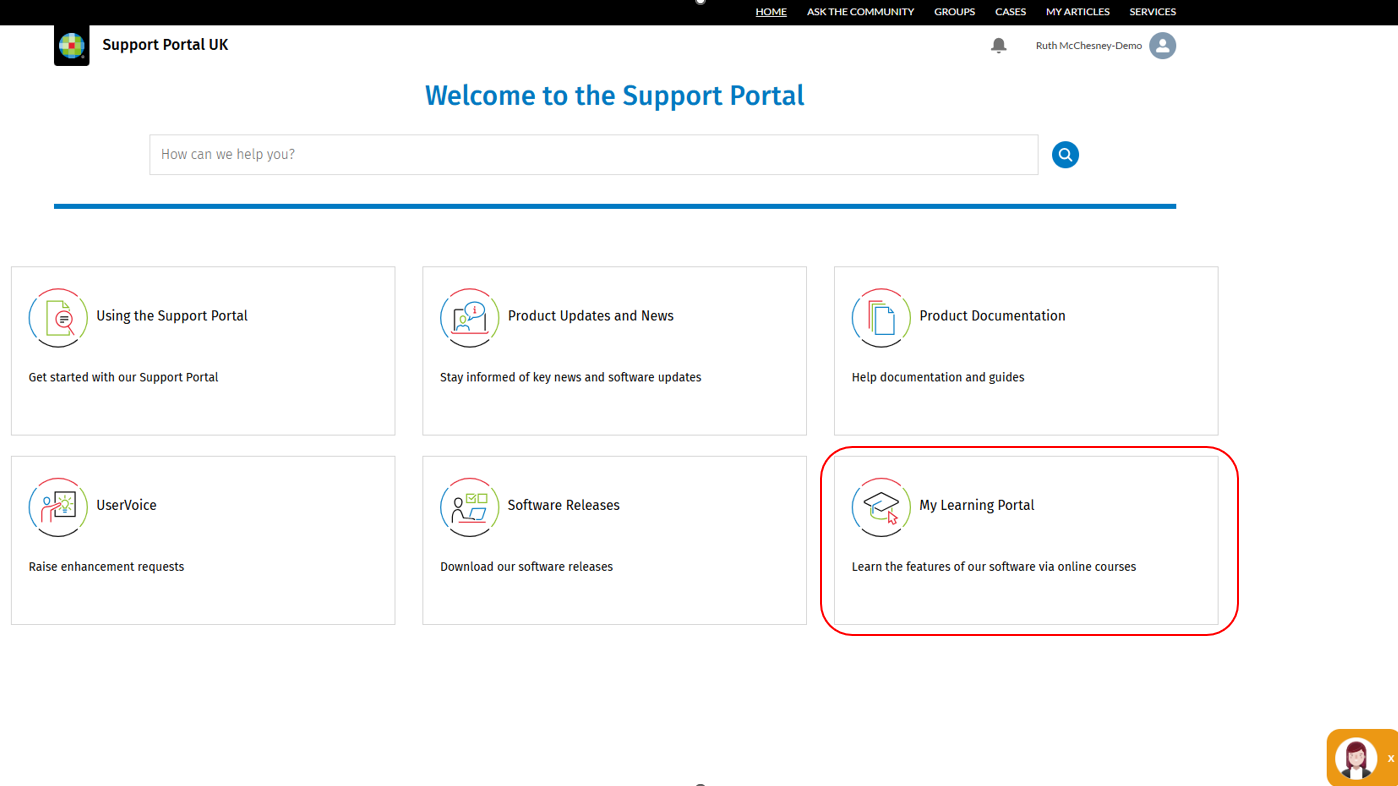Viewport: 1398px width, 786px height.
Task: Click the Software Releases icon
Action: [469, 507]
